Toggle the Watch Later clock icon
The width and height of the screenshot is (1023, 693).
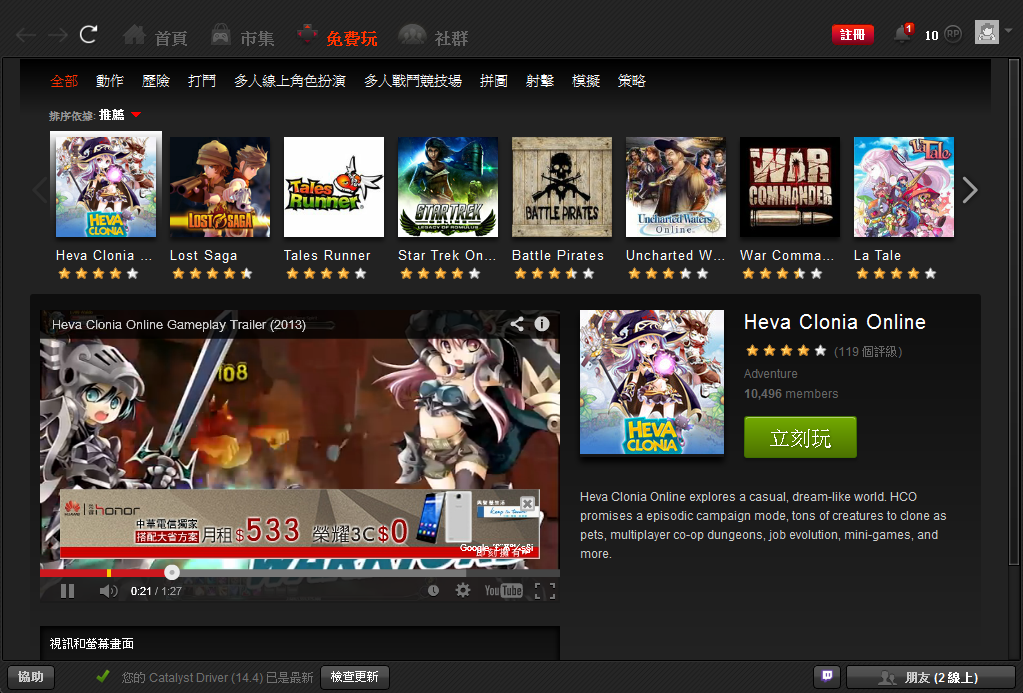[x=433, y=591]
